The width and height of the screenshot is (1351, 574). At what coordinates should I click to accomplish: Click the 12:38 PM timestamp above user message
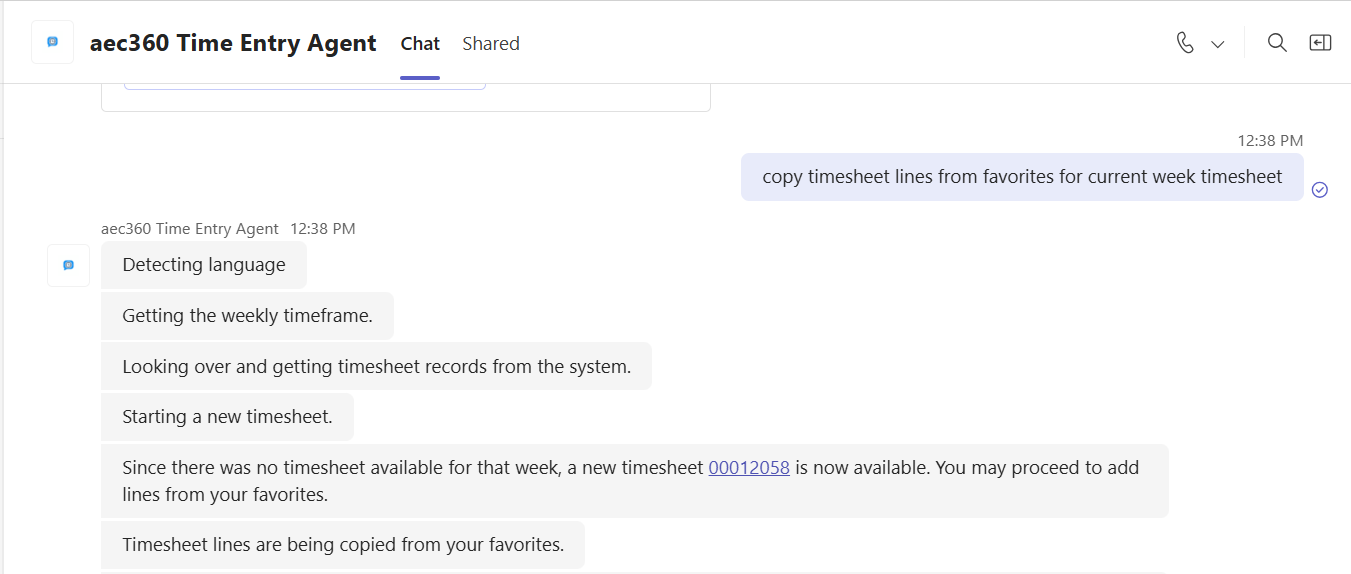coord(1270,141)
